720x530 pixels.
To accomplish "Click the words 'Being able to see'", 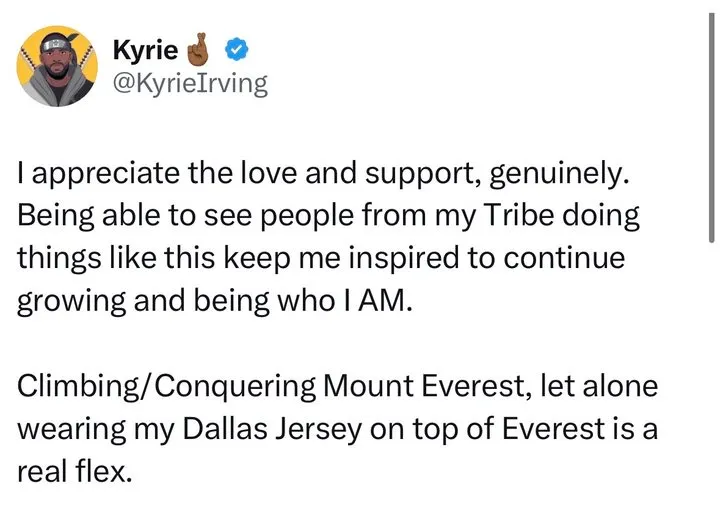I will click(135, 216).
